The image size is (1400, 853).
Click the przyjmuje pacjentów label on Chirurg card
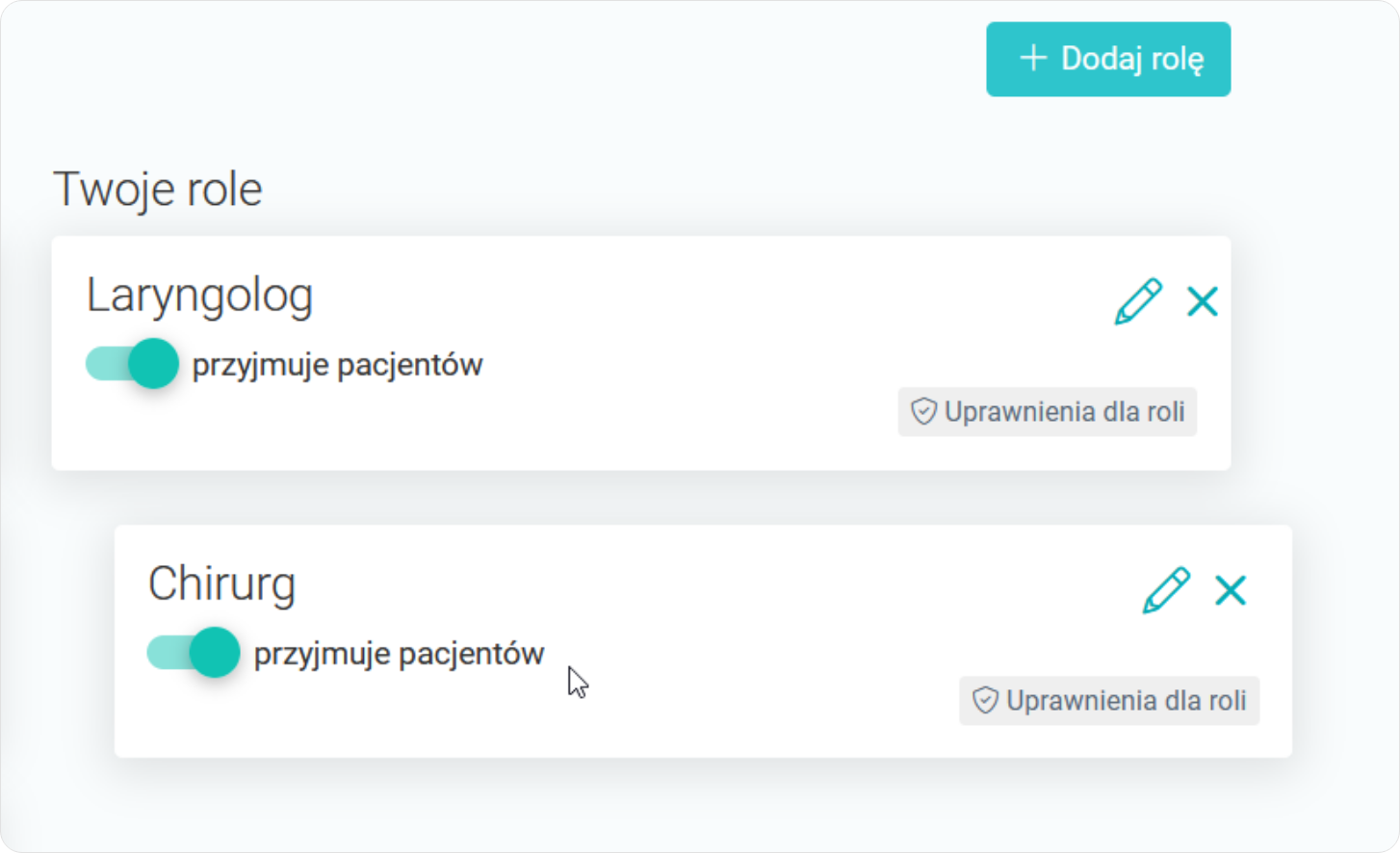point(398,652)
